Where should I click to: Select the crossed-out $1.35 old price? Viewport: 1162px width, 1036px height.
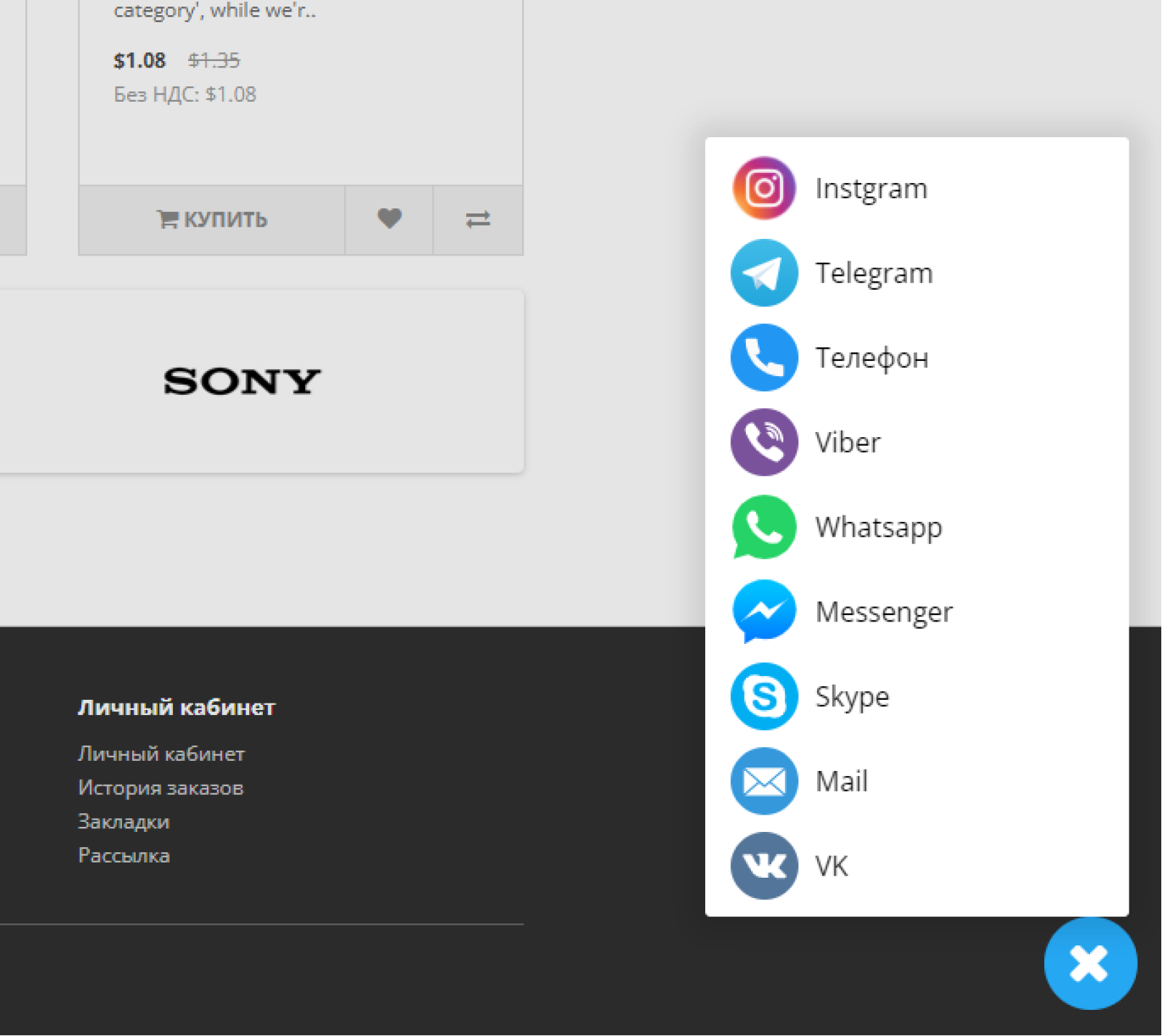pyautogui.click(x=214, y=60)
